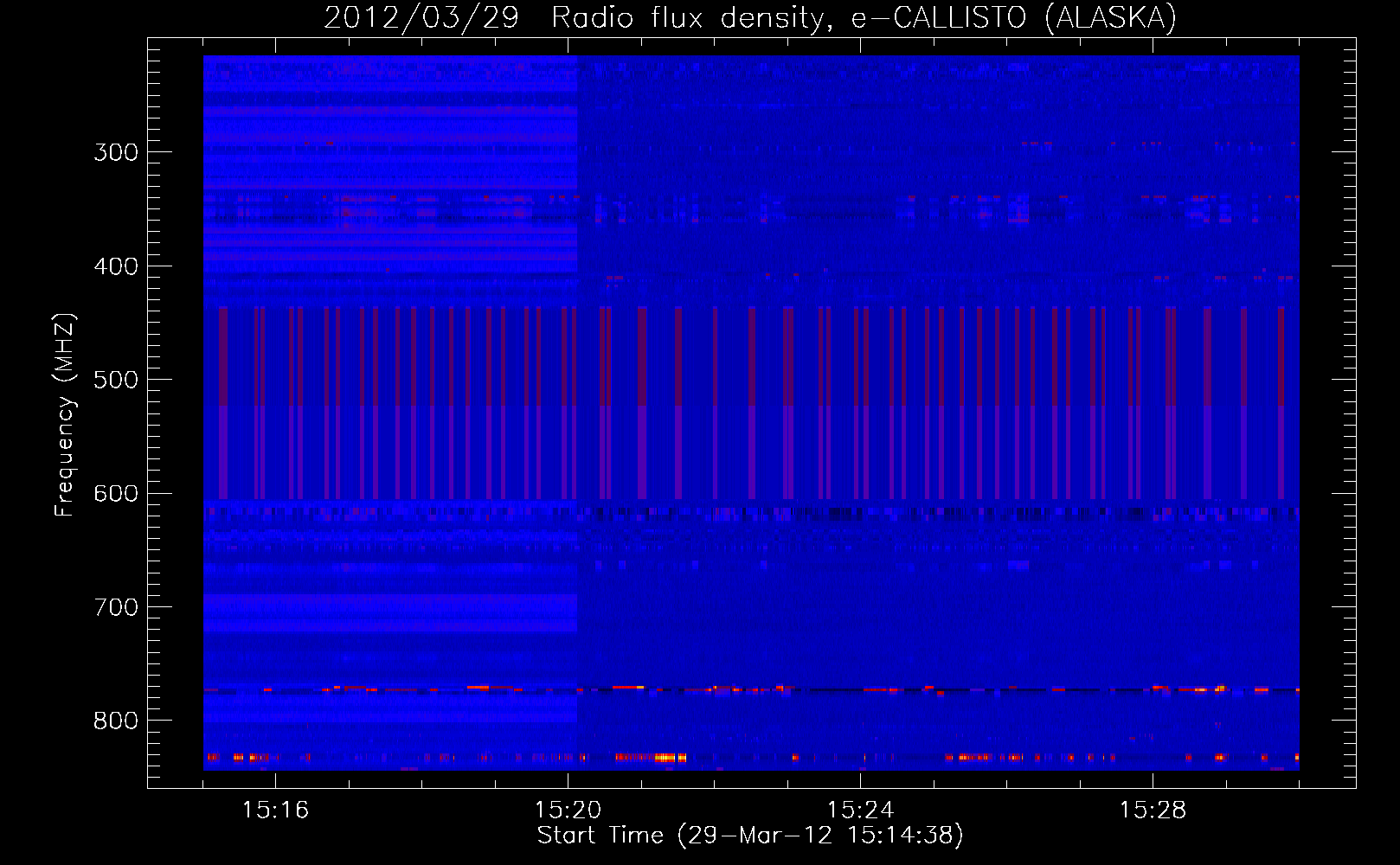Click the 'Start Time (29-Mar-12 15:14:38)' label

(x=750, y=836)
